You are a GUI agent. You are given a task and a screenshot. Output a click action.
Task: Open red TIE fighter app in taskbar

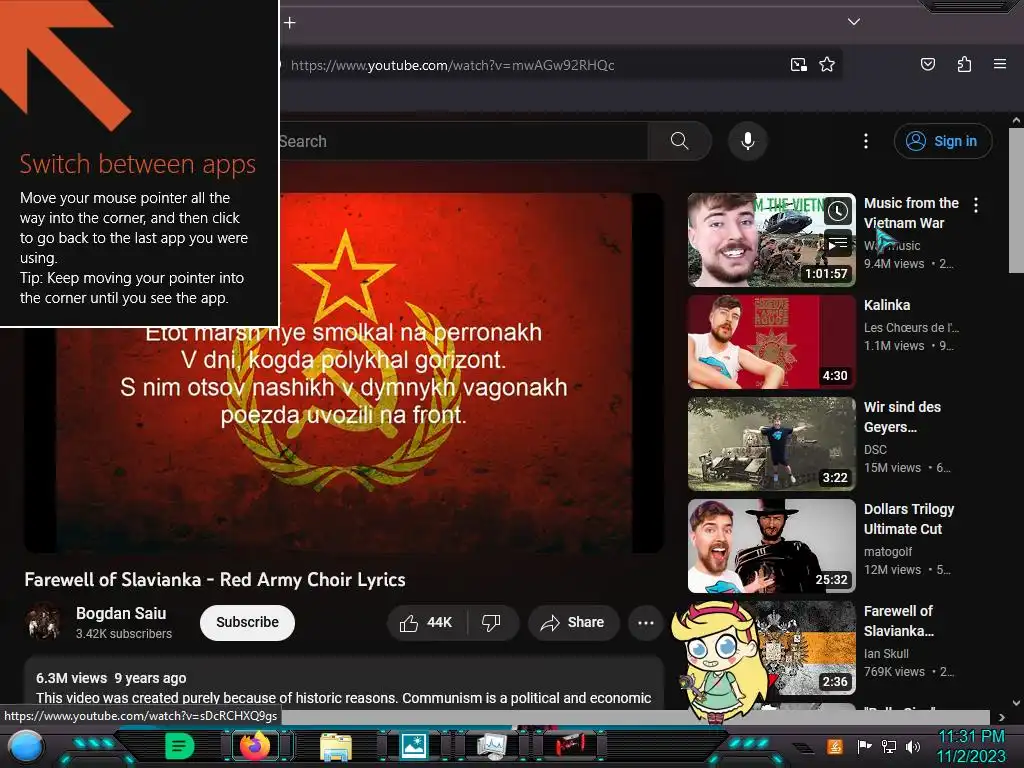tap(569, 745)
